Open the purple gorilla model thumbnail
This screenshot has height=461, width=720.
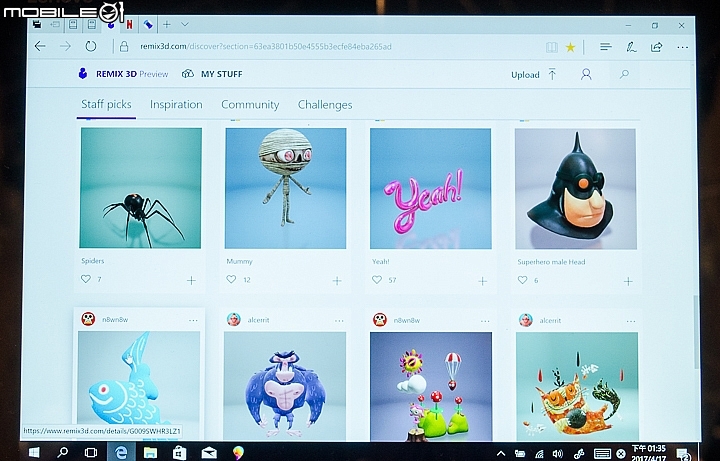point(285,386)
